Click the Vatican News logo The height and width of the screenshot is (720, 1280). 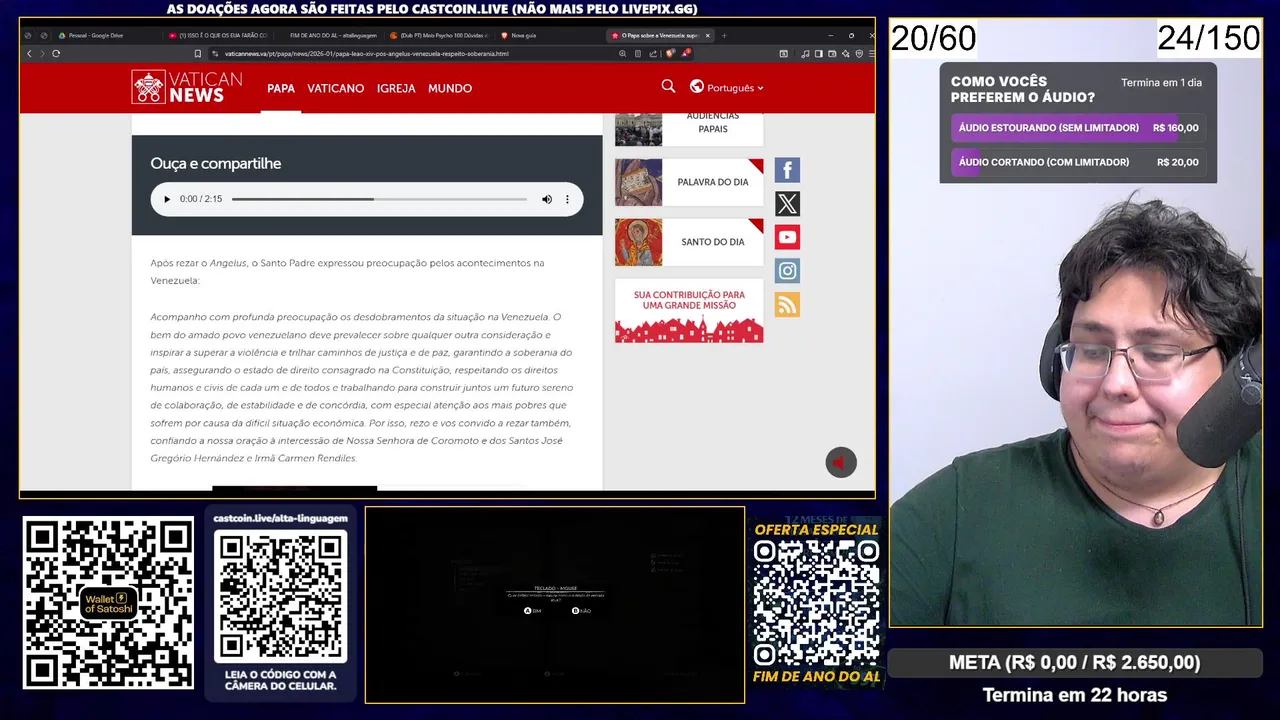[187, 87]
